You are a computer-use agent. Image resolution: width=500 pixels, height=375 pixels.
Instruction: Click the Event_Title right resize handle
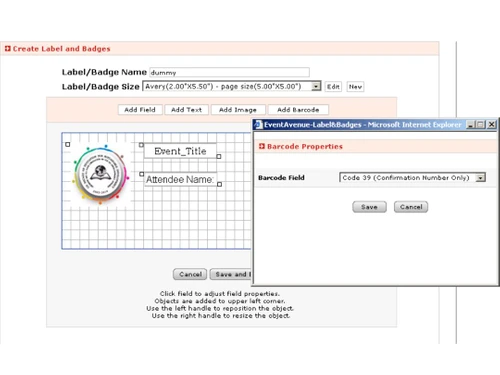[219, 156]
